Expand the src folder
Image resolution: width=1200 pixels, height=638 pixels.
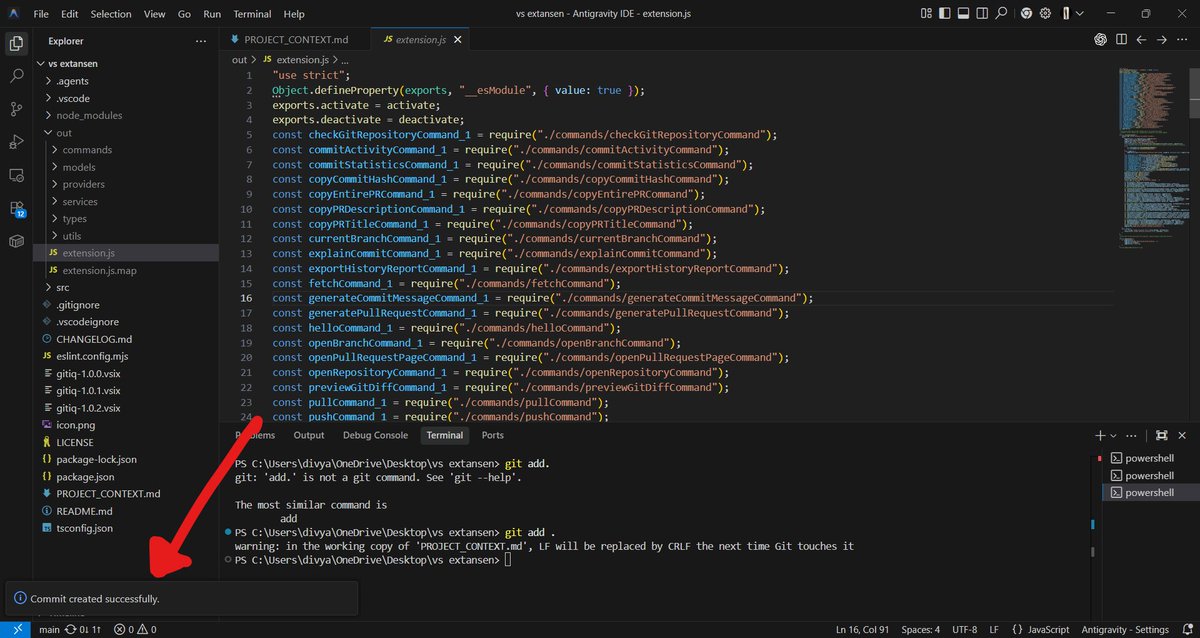coord(62,287)
